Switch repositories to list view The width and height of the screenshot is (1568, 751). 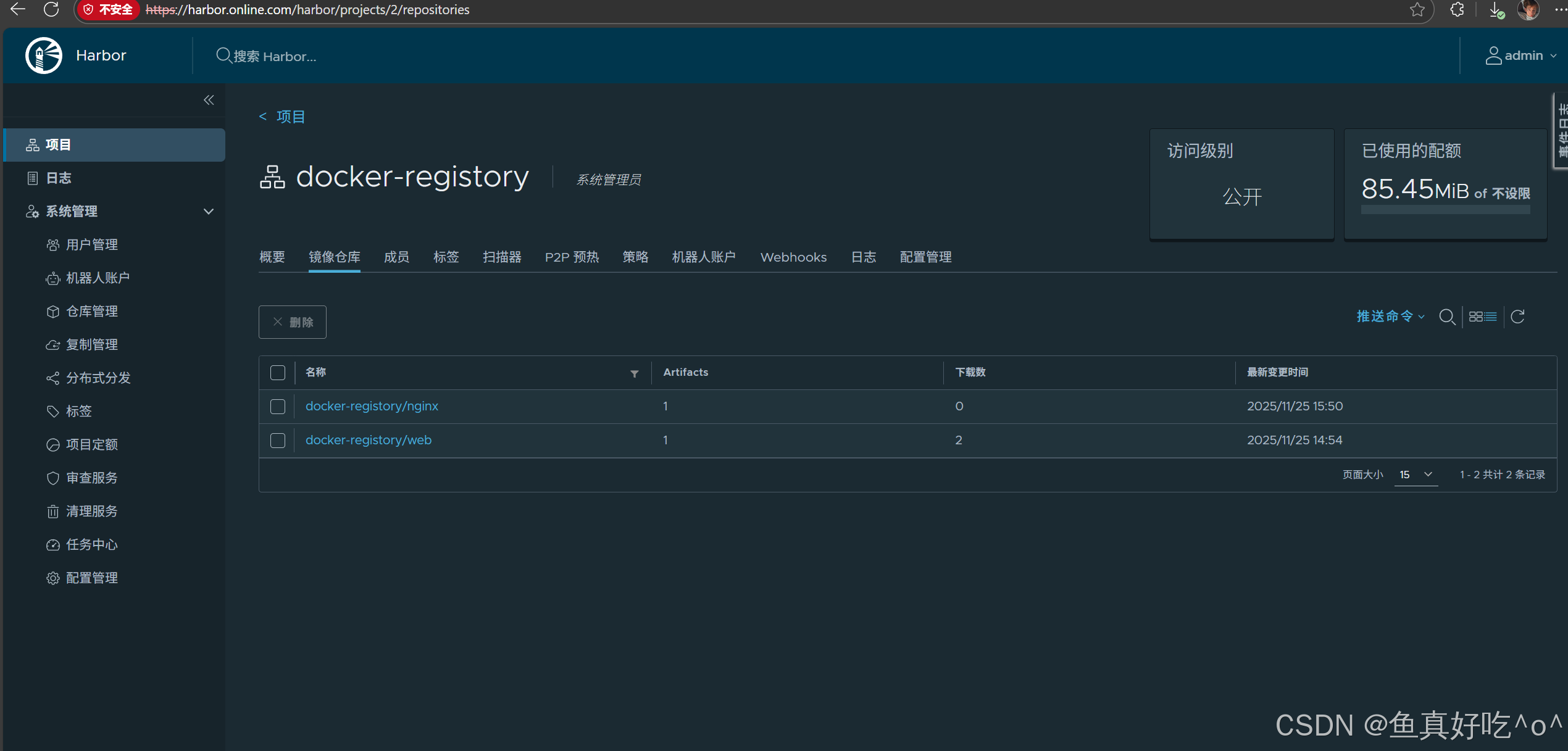click(1490, 317)
